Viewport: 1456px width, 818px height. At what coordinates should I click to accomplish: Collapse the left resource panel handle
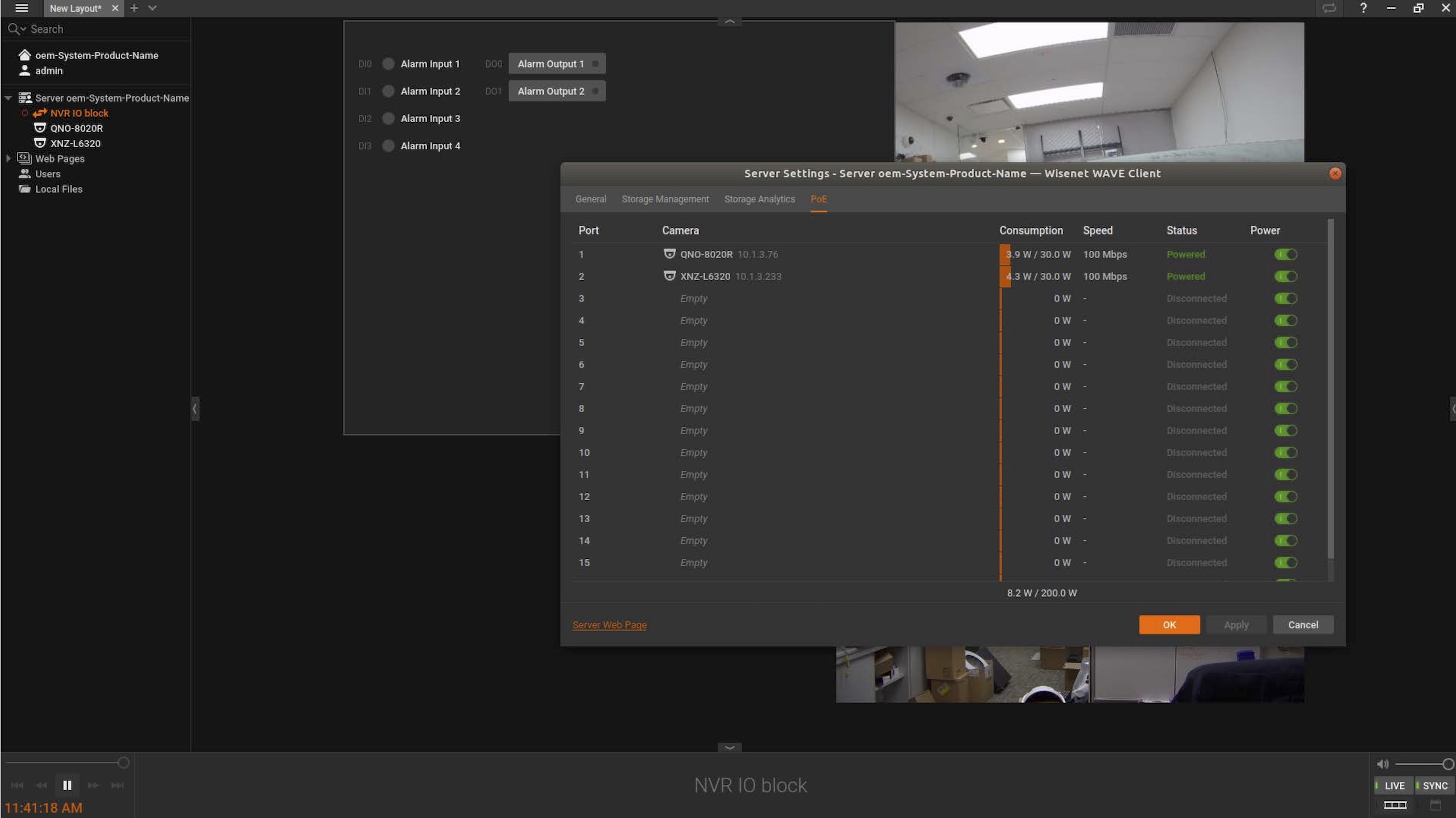[195, 409]
